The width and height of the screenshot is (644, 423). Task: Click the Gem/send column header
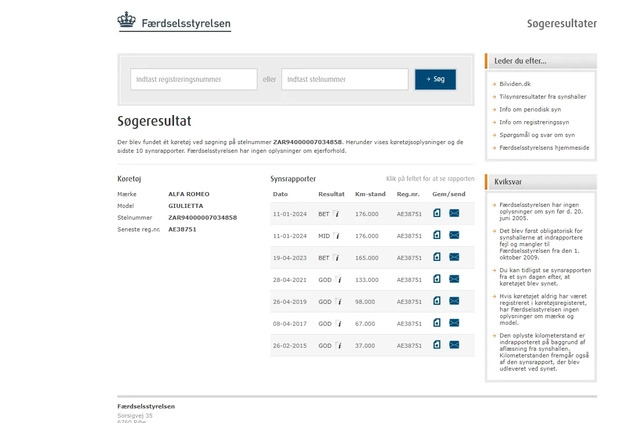coord(449,194)
